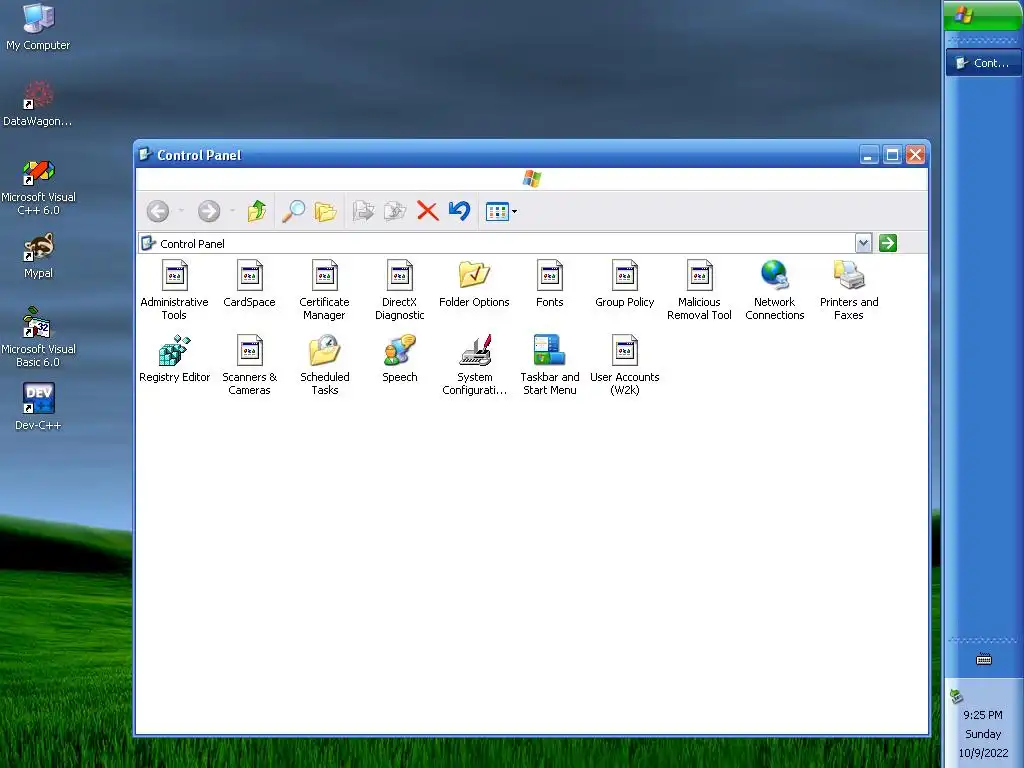
Task: Click the green Go arrow button
Action: (888, 244)
